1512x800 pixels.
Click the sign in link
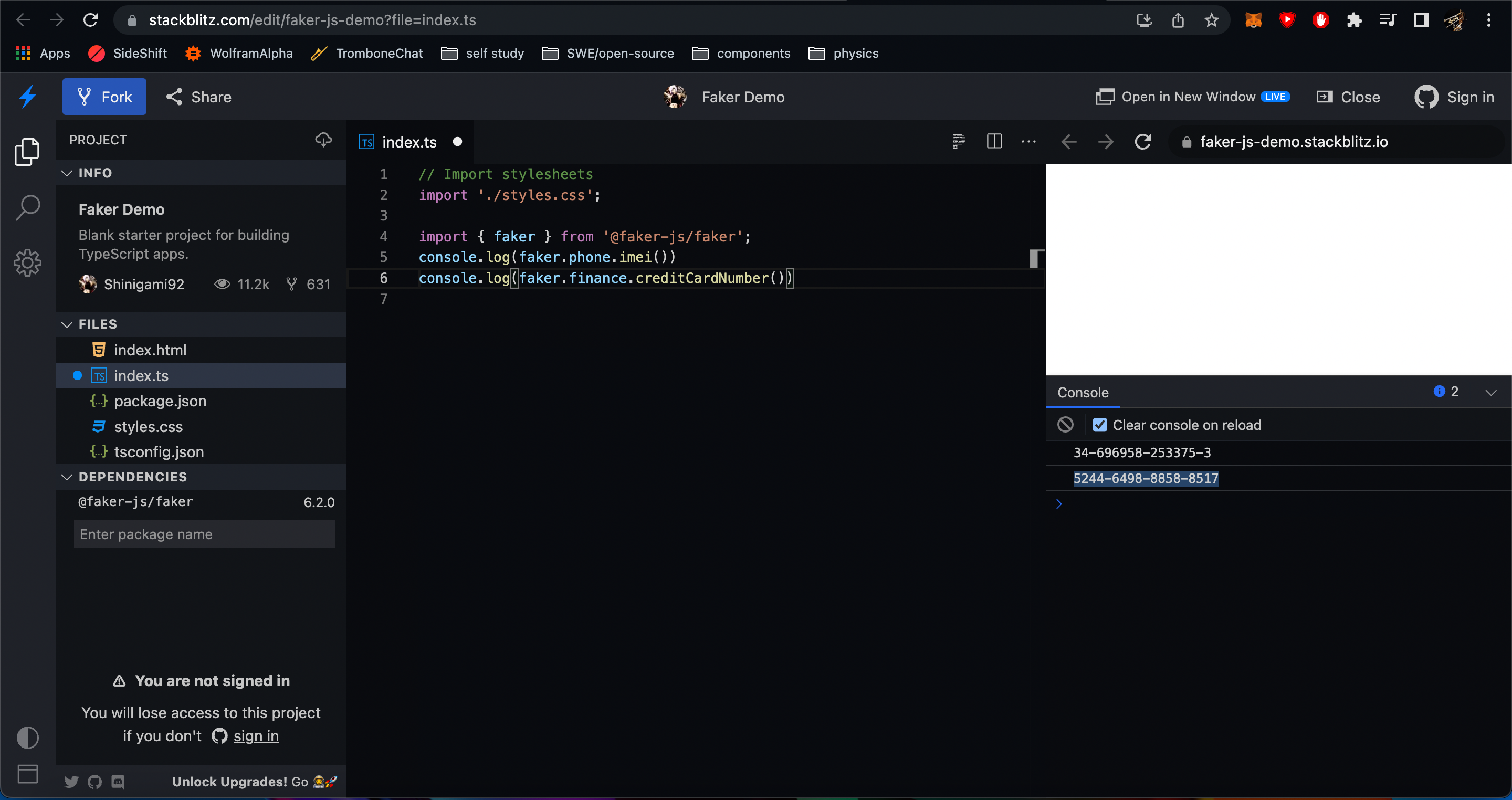point(255,735)
